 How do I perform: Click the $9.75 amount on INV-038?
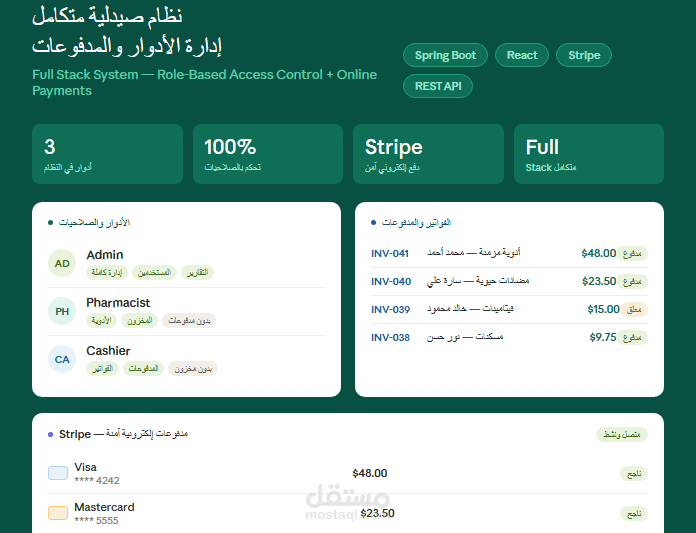click(603, 337)
